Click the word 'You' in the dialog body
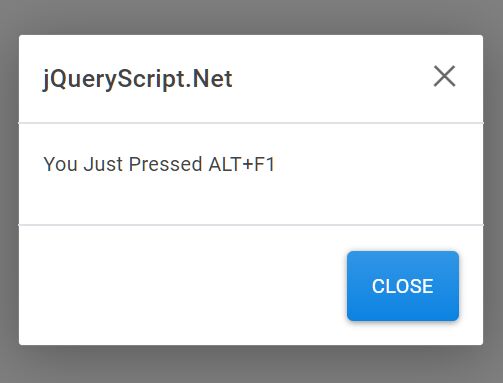503x383 pixels. tap(61, 164)
